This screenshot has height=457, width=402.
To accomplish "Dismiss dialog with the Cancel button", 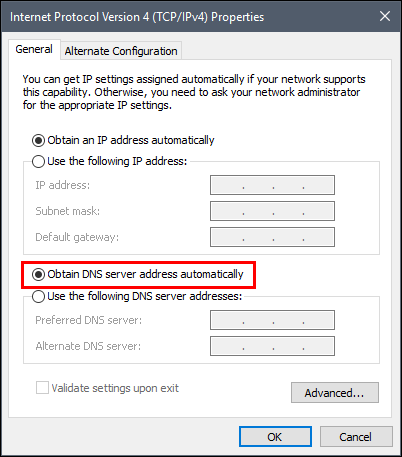I will point(356,437).
